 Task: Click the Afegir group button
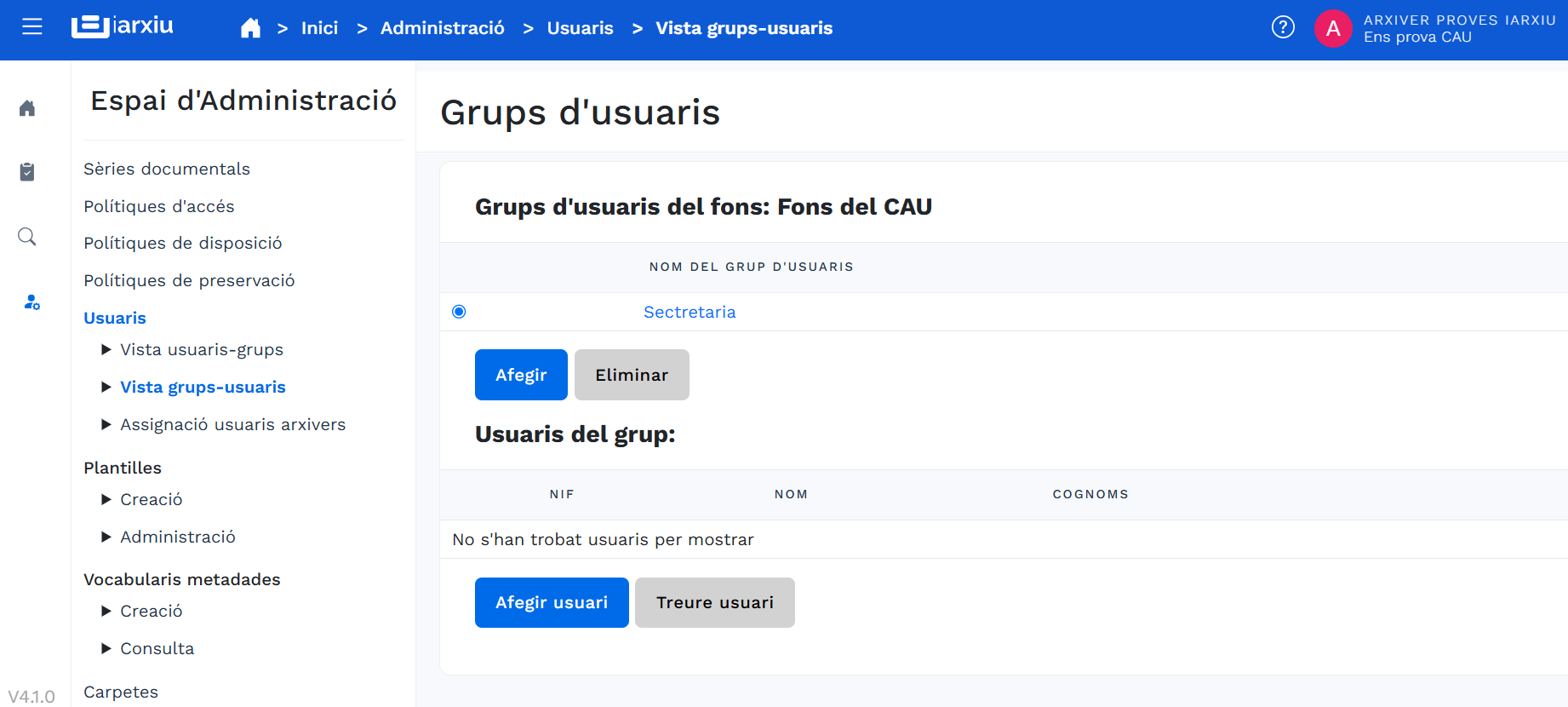click(521, 375)
